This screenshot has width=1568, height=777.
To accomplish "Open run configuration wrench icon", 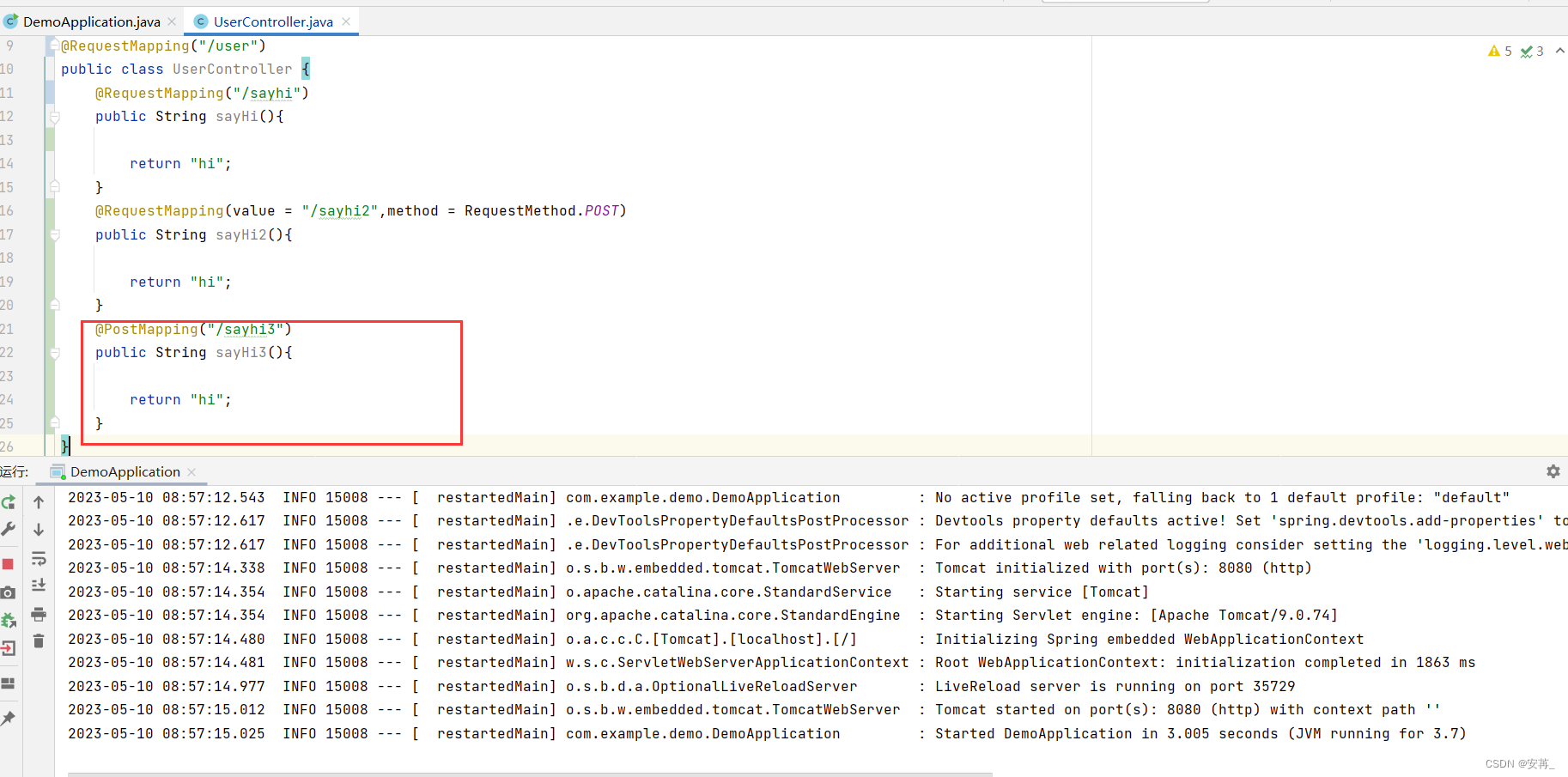I will 9,529.
